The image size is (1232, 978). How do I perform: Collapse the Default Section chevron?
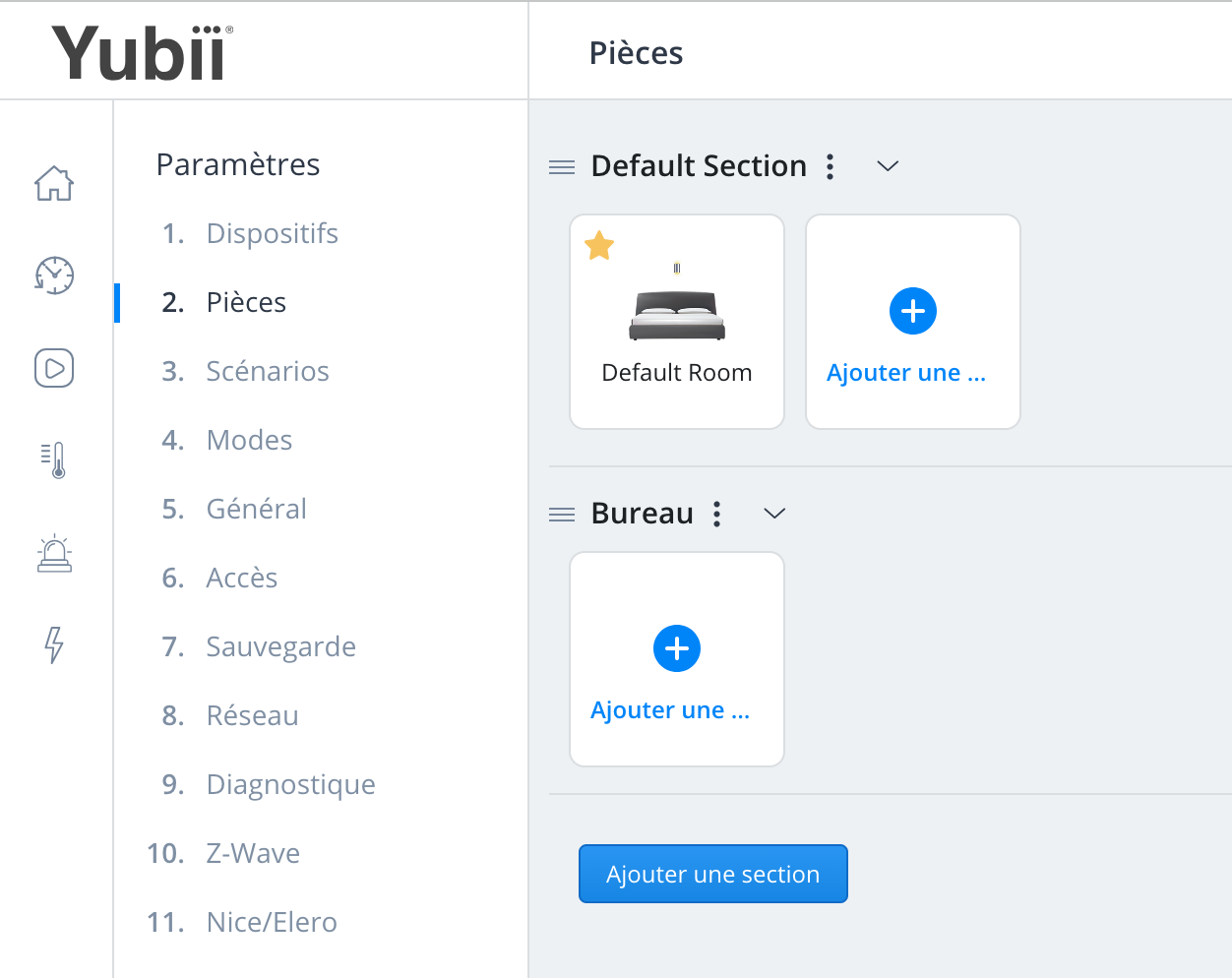888,166
